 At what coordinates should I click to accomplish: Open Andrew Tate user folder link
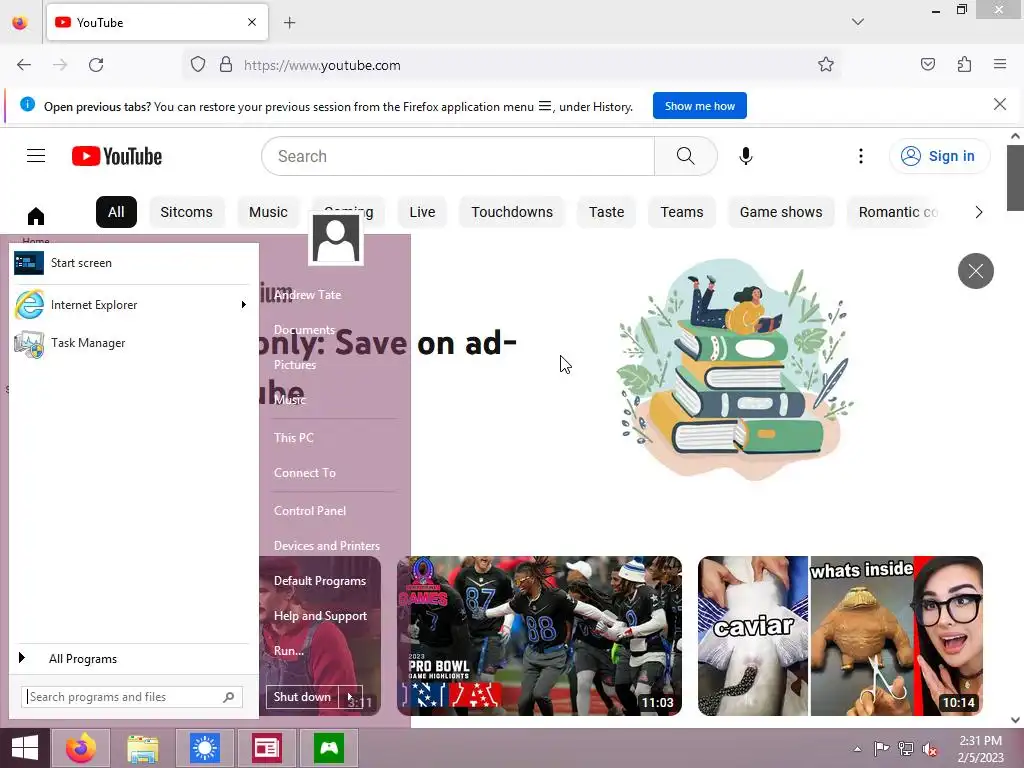tap(308, 295)
